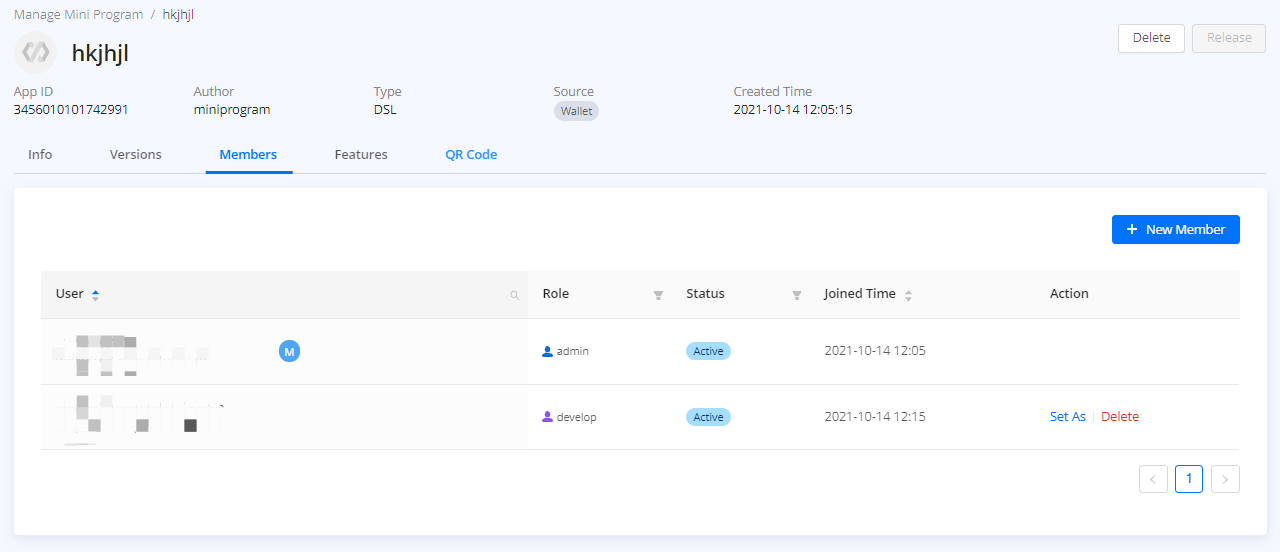Click the mini program logo icon
This screenshot has height=552, width=1280.
[x=36, y=52]
